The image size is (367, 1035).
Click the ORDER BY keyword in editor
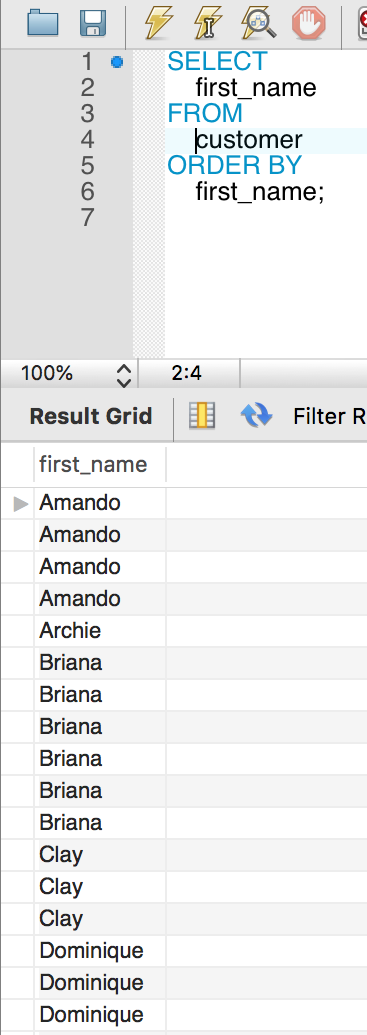(x=234, y=165)
